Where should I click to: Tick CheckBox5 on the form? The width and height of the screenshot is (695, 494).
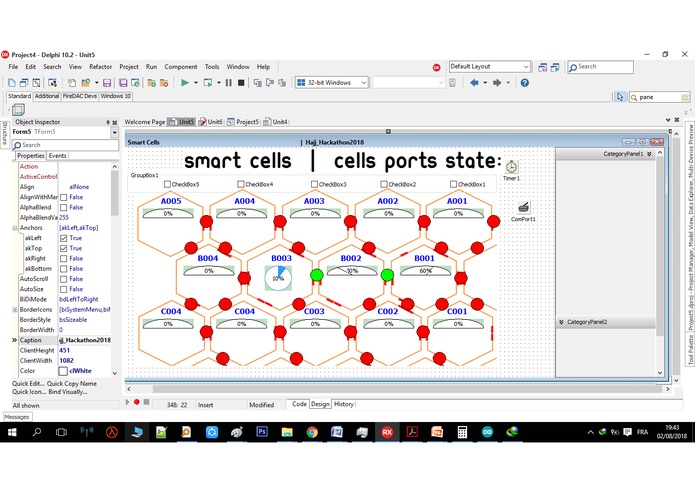tap(167, 184)
